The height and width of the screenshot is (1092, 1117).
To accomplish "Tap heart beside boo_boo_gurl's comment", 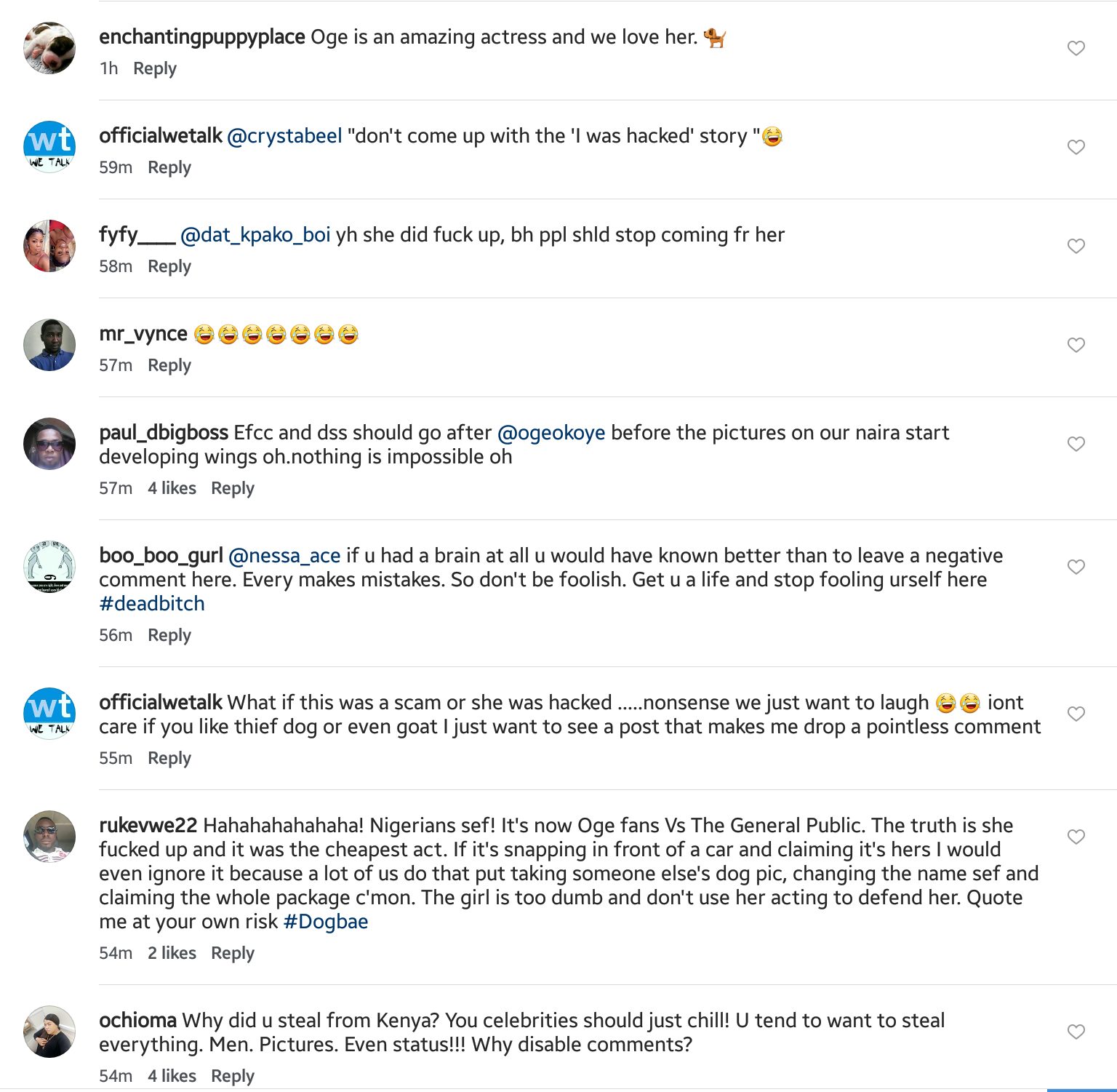I will point(1076,567).
